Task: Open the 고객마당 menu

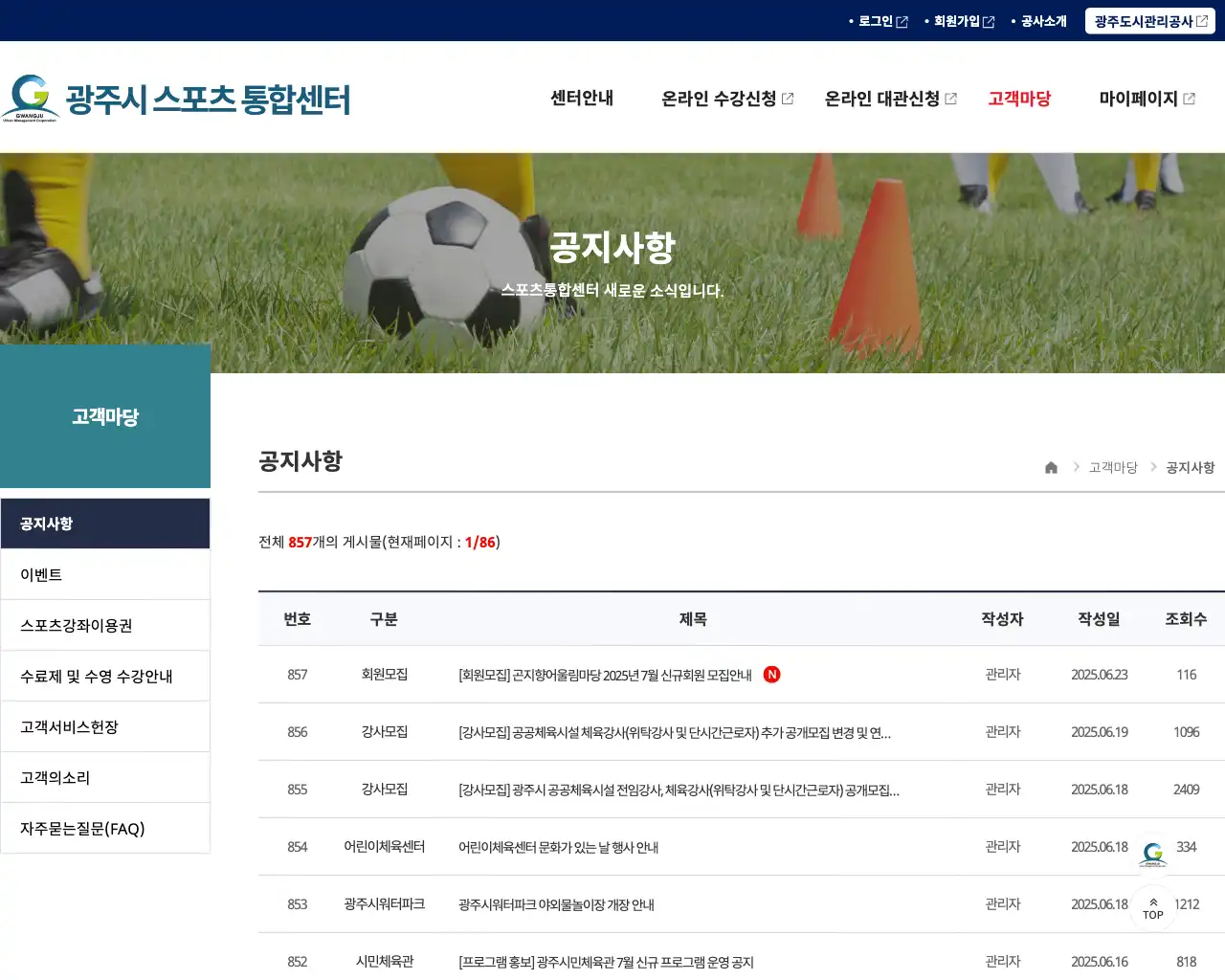Action: pos(1019,99)
